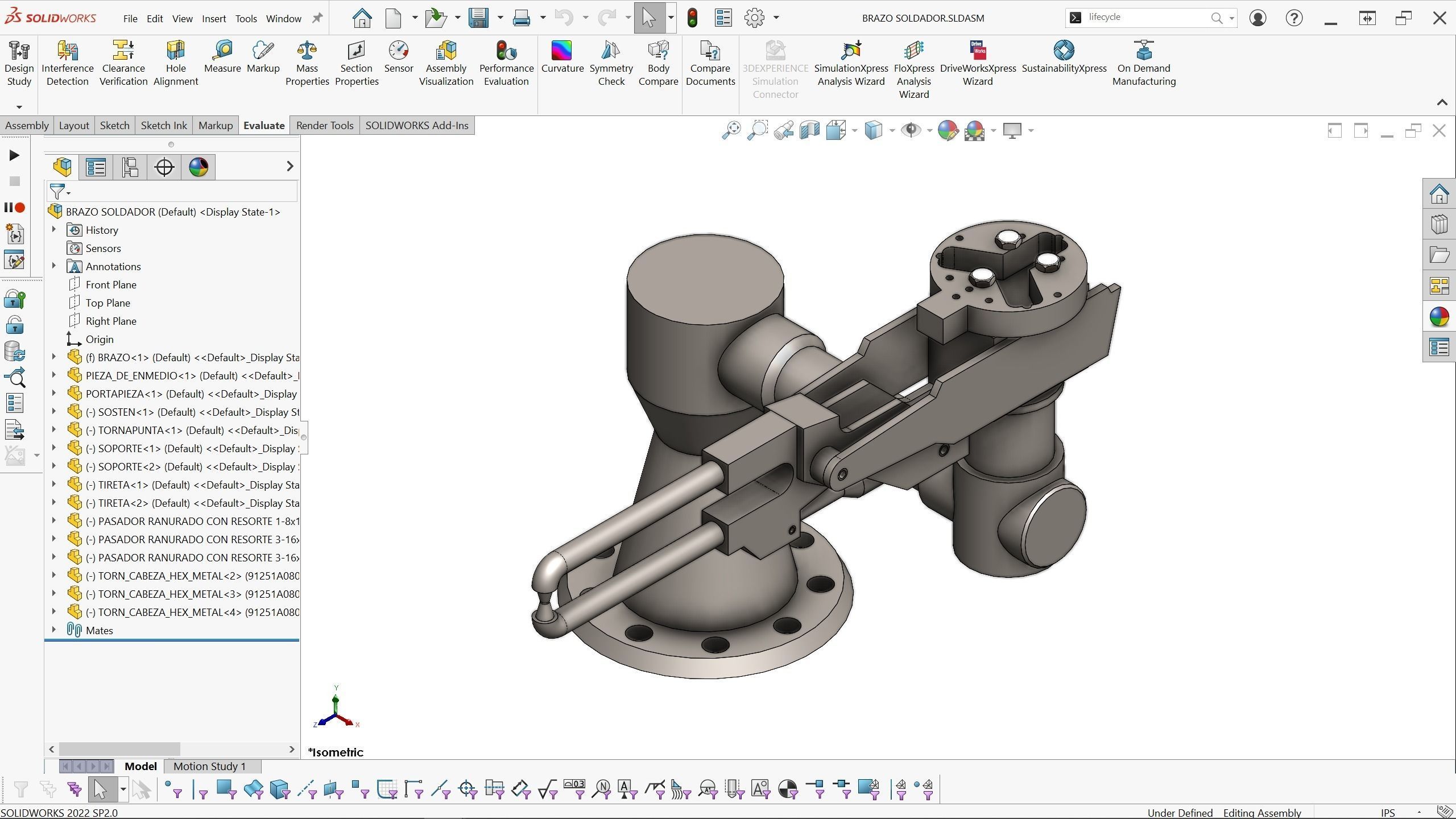This screenshot has height=819, width=1456.
Task: Open the DisplayManager appearance sphere tab
Action: point(198,167)
